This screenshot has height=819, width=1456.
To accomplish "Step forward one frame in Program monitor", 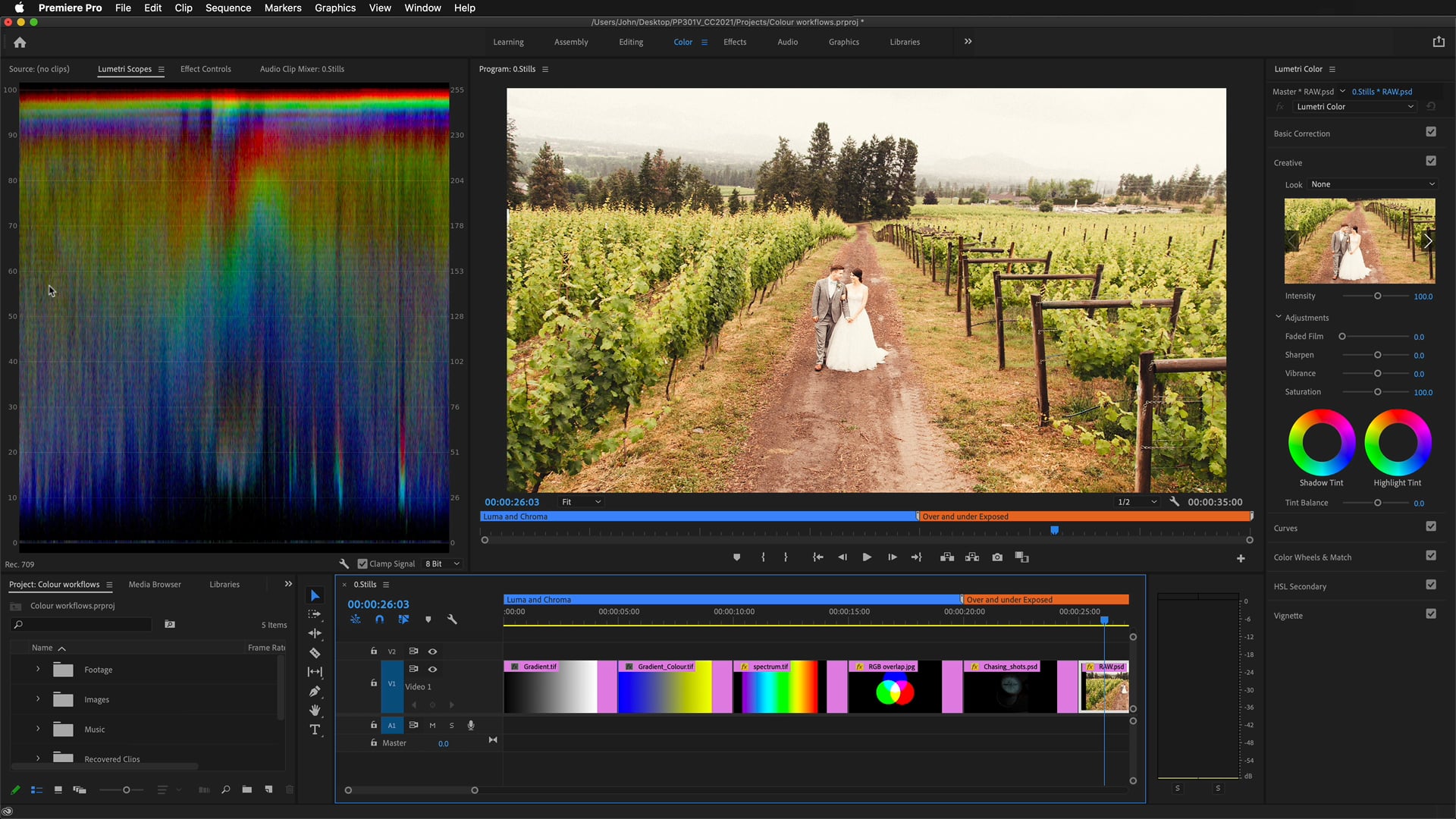I will 893,557.
